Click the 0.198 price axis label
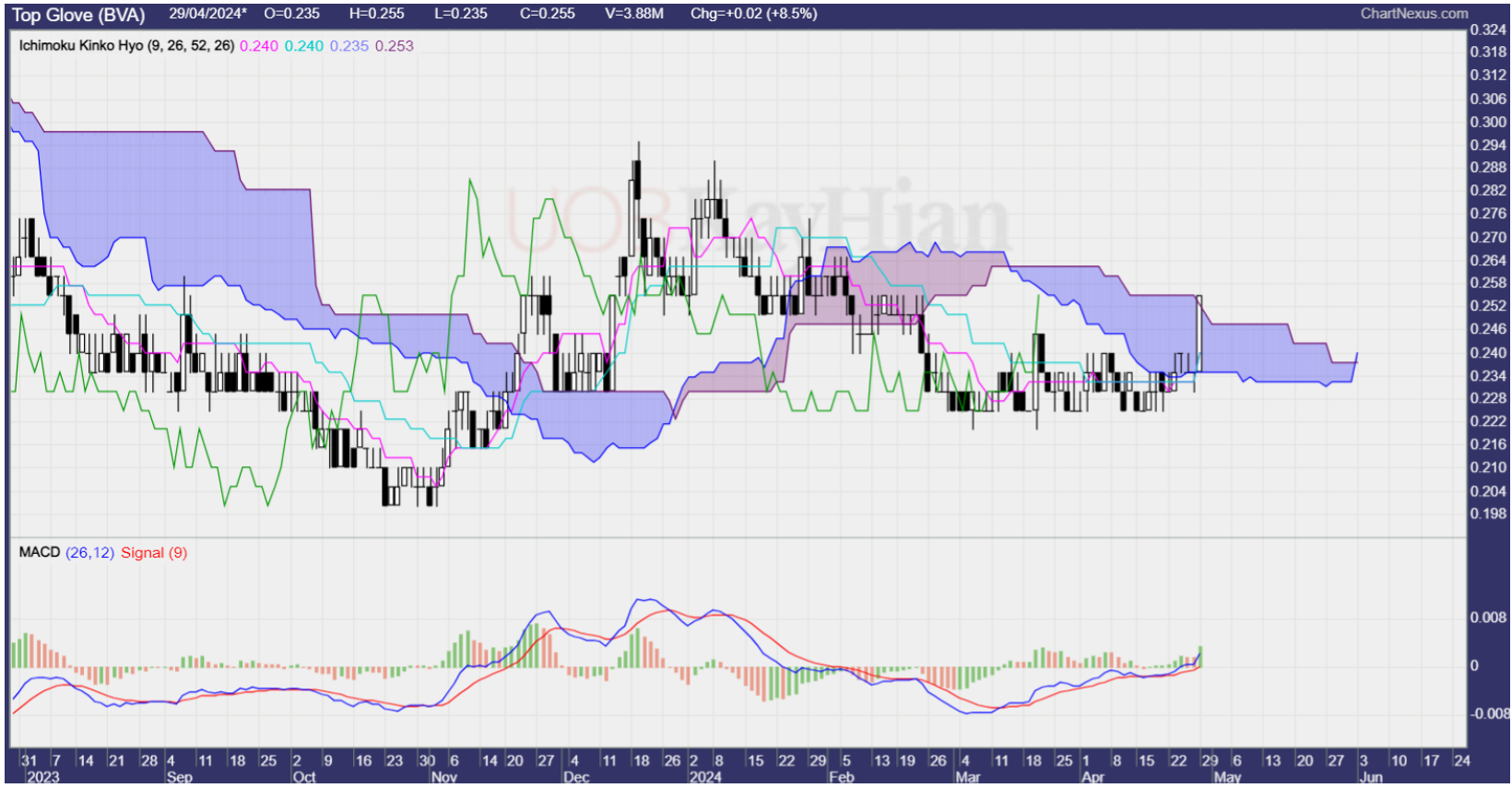The image size is (1512, 788). [x=1488, y=513]
